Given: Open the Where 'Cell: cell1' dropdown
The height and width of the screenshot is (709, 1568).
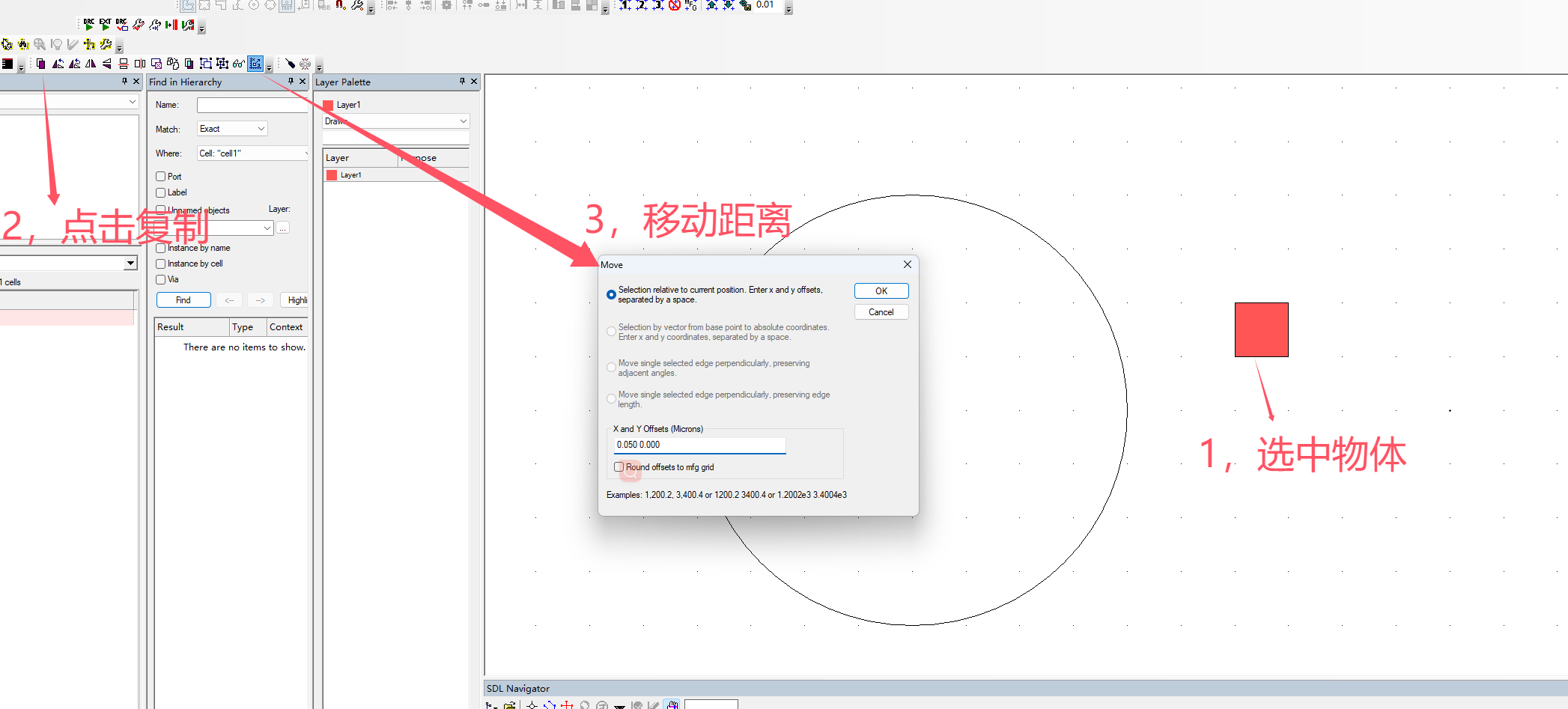Looking at the screenshot, I should pyautogui.click(x=253, y=153).
